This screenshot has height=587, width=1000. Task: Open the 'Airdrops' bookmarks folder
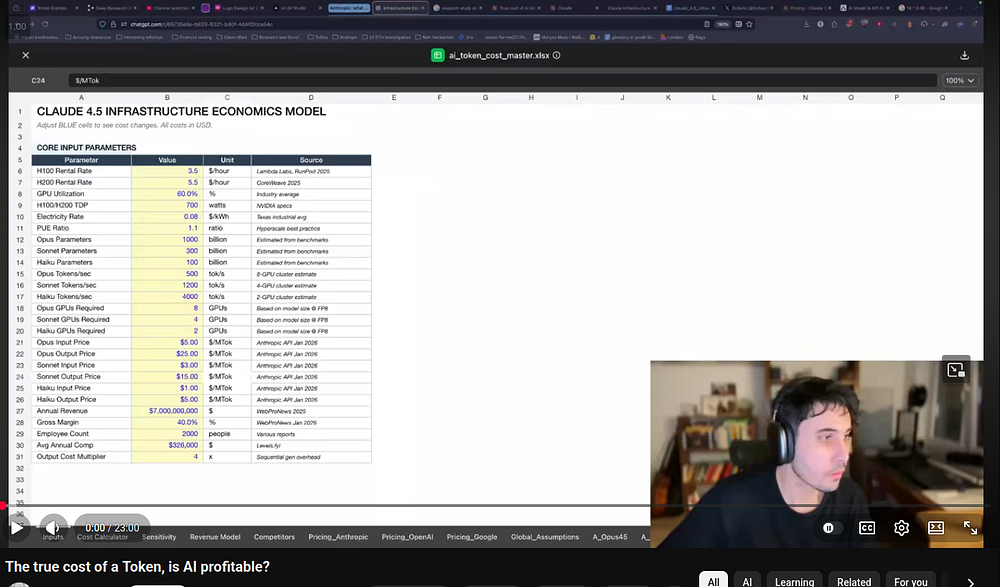click(344, 37)
